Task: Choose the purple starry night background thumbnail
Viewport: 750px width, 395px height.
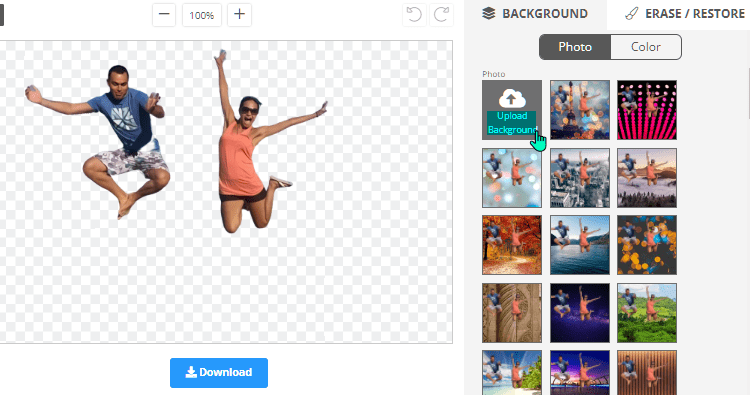Action: tap(580, 313)
